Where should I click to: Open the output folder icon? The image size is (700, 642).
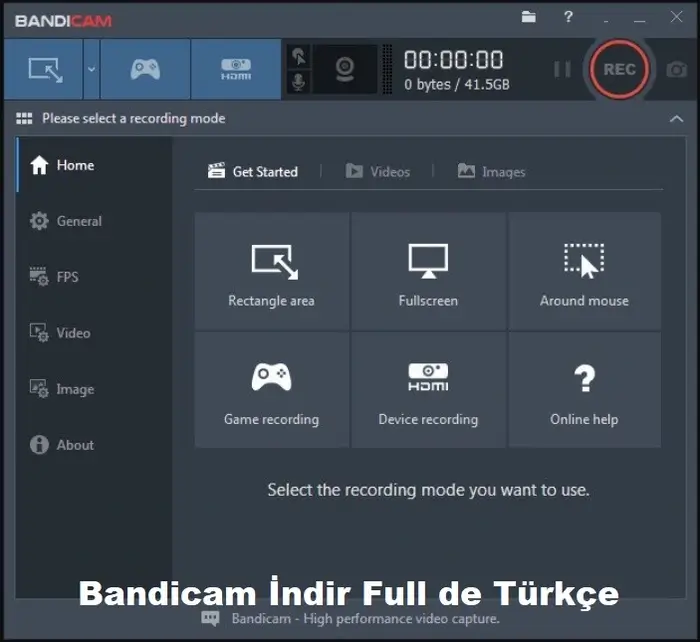click(x=529, y=17)
